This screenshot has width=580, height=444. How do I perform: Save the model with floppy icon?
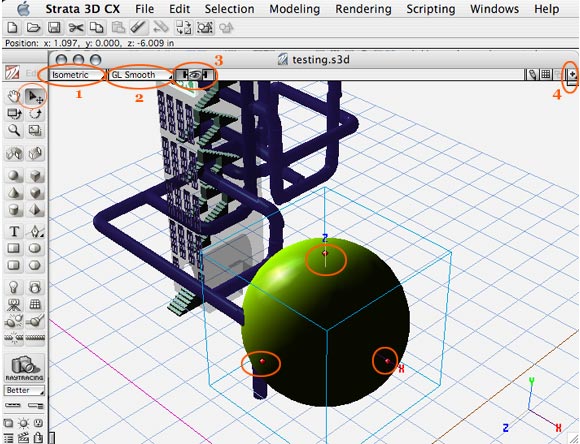[54, 28]
